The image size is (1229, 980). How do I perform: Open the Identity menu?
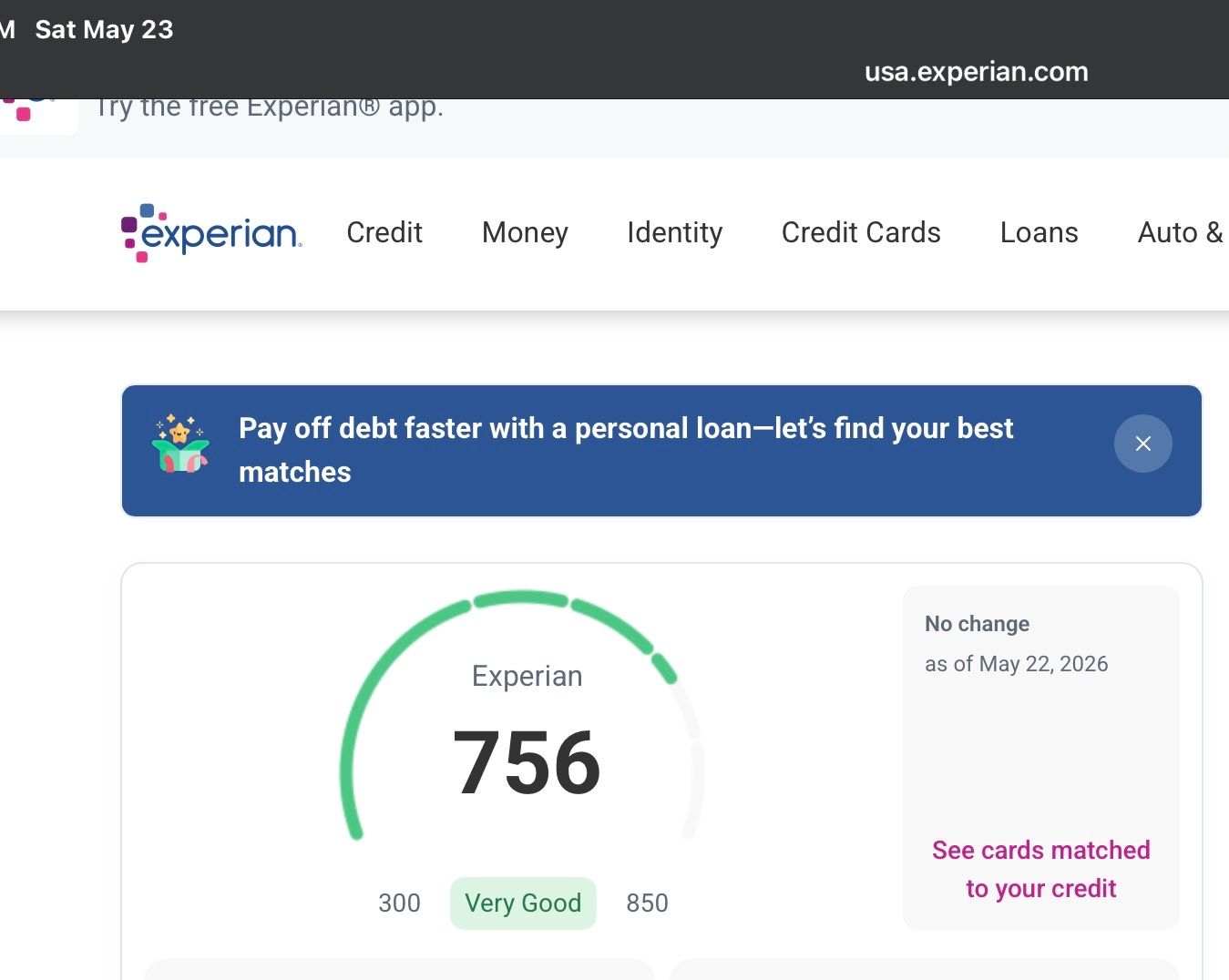click(675, 232)
